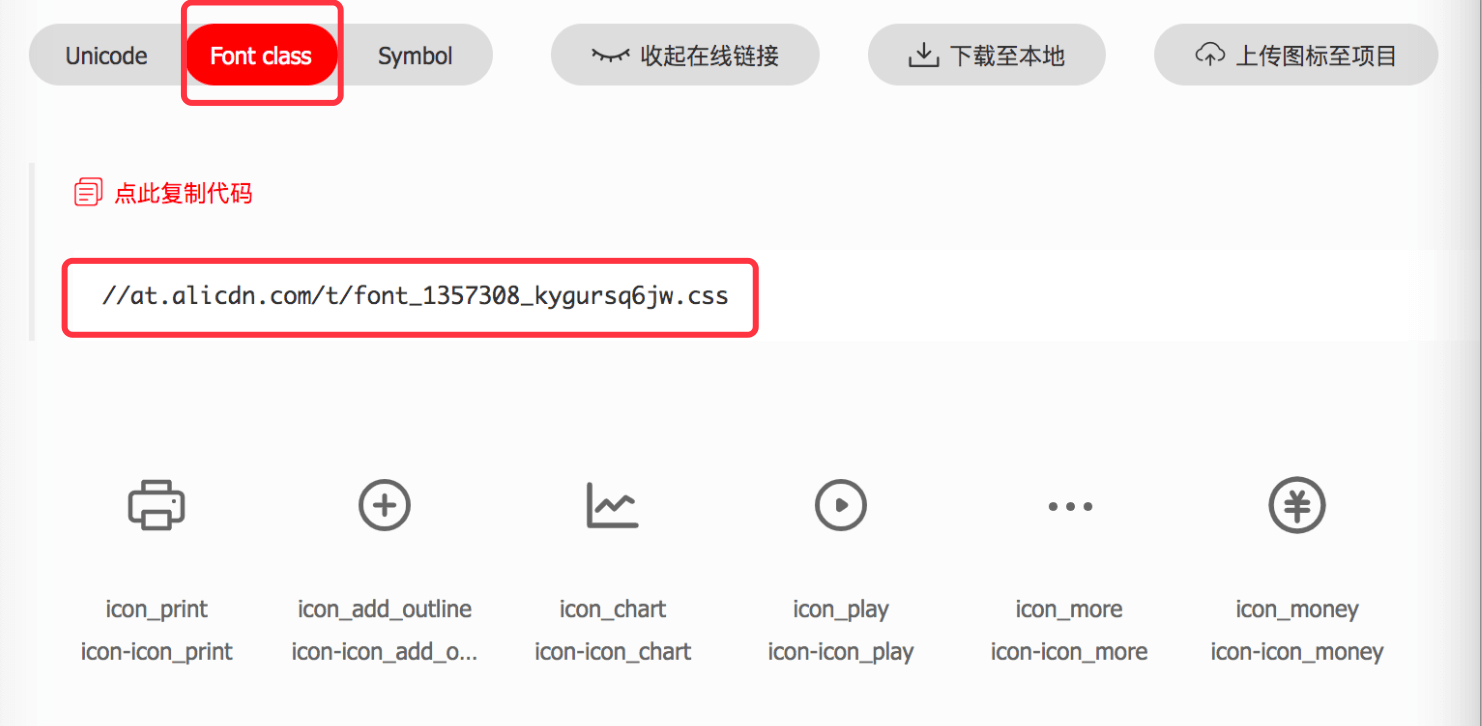This screenshot has height=726, width=1482.
Task: Switch to the Symbol tab
Action: pos(415,56)
